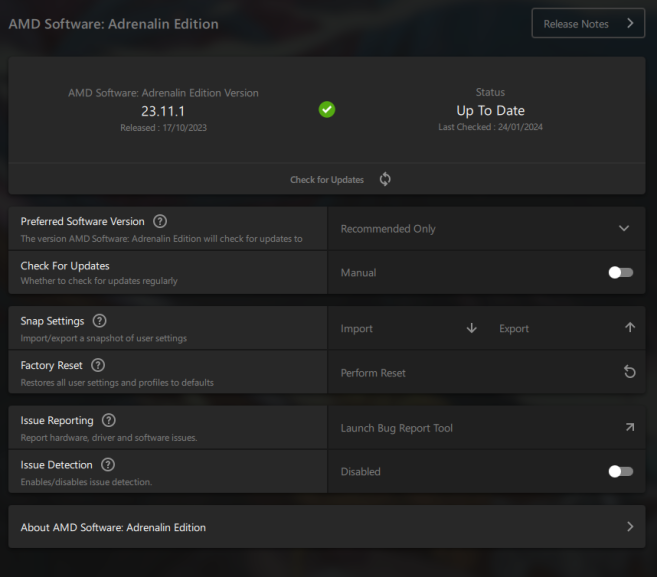Open help icon next to Issue Reporting
The image size is (657, 577).
[109, 421]
